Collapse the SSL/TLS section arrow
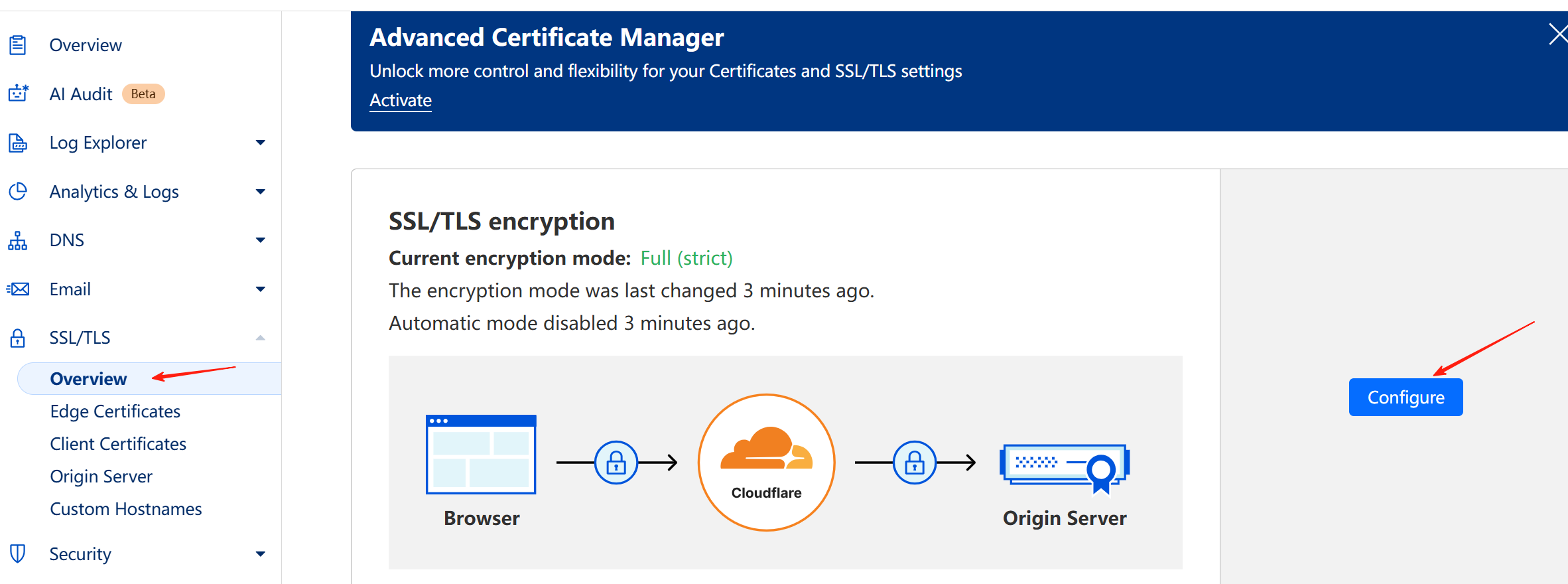This screenshot has width=1568, height=584. pos(260,338)
